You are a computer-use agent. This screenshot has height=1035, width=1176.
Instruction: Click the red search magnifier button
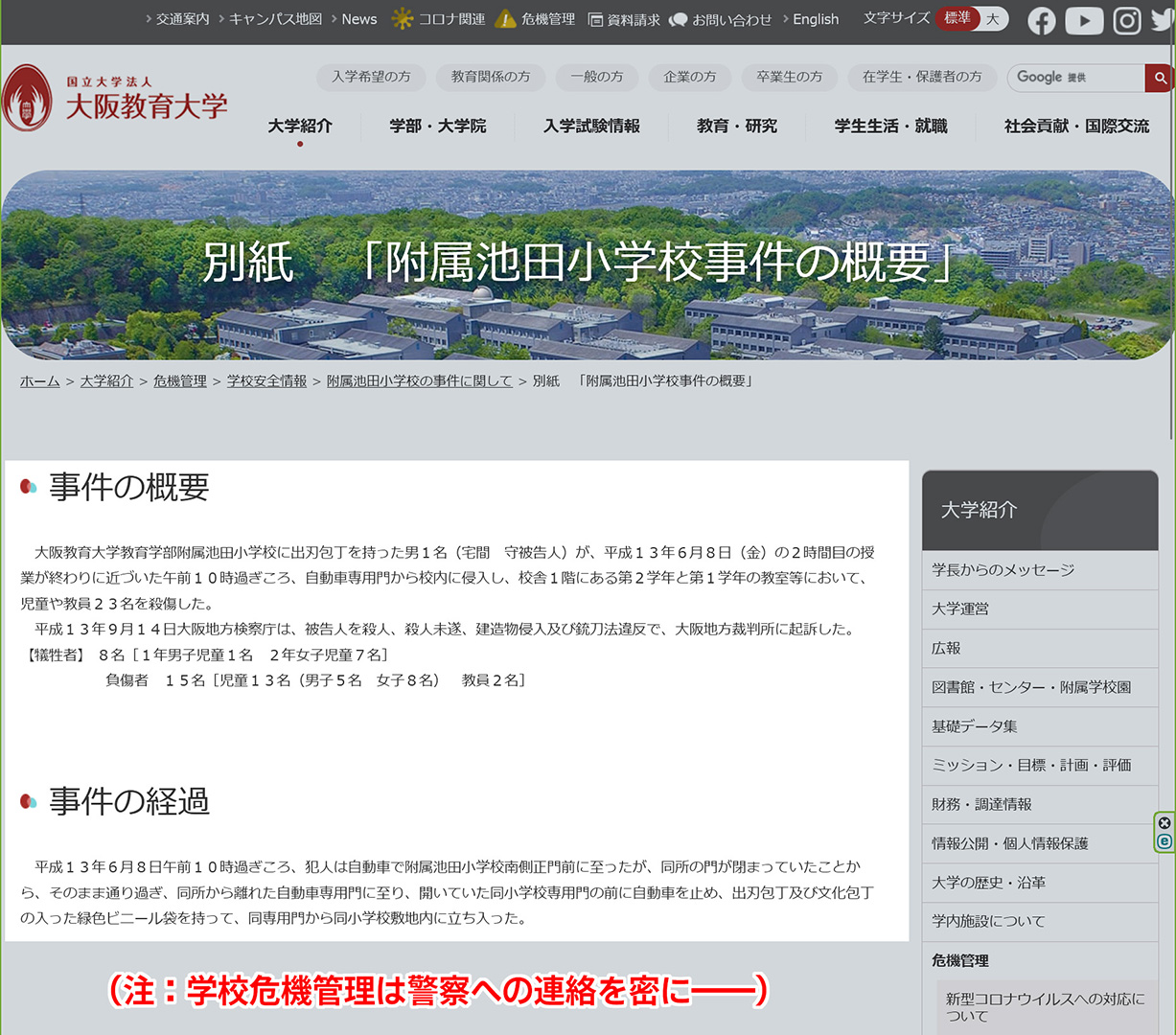[1160, 78]
